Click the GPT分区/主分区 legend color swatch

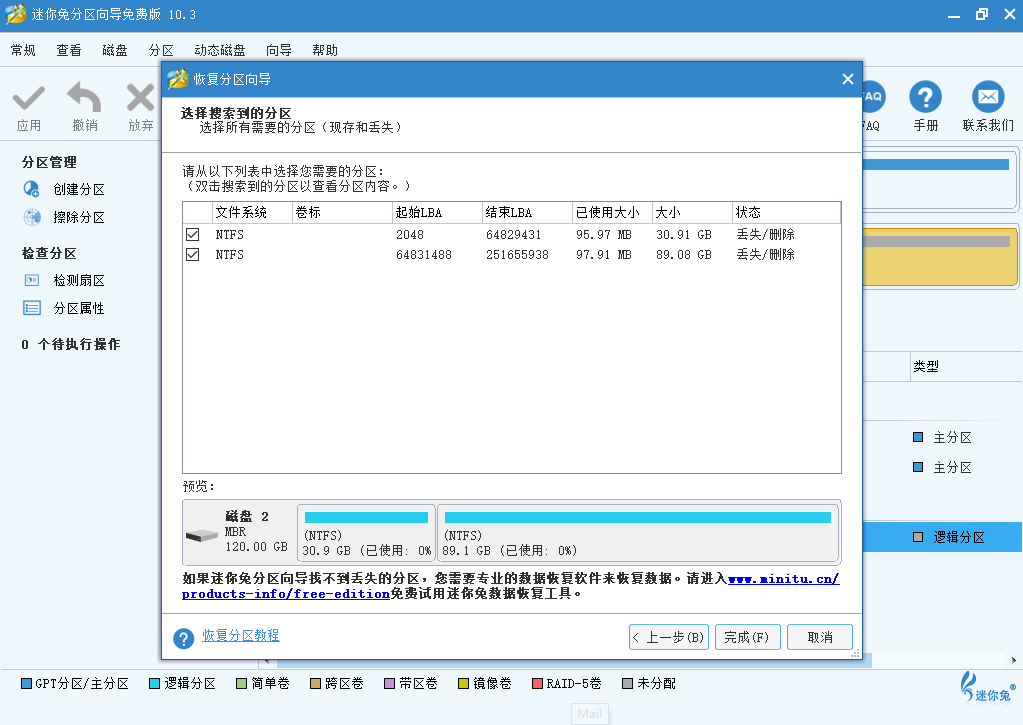click(26, 683)
